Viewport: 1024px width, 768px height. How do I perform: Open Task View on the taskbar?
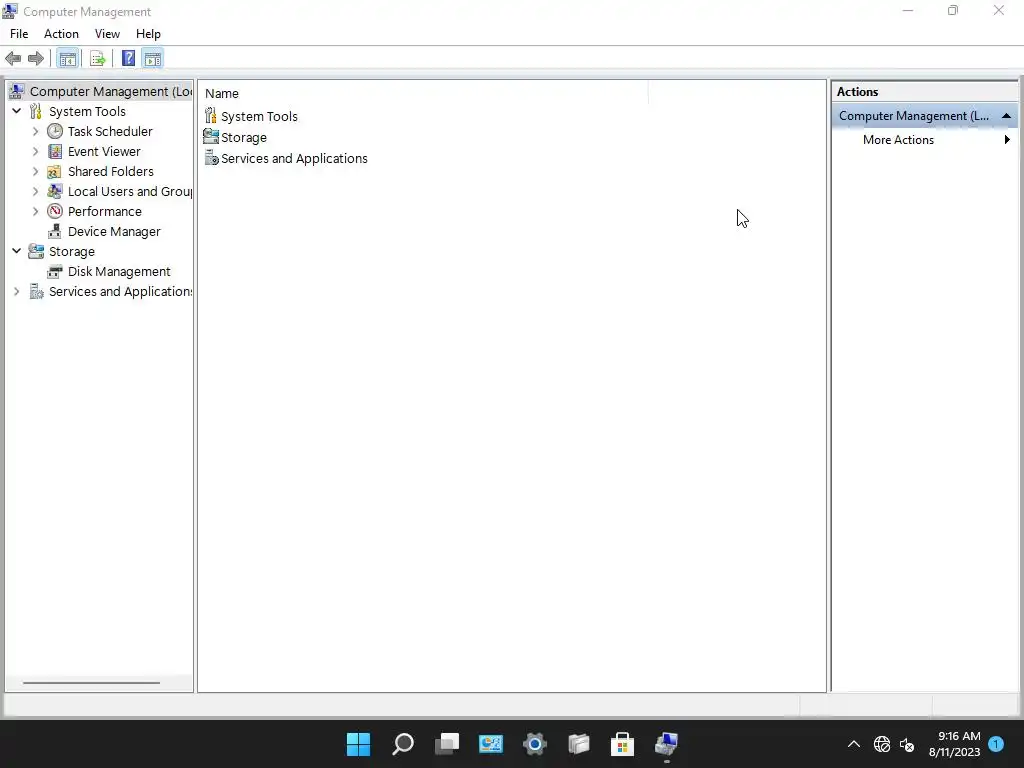click(447, 744)
